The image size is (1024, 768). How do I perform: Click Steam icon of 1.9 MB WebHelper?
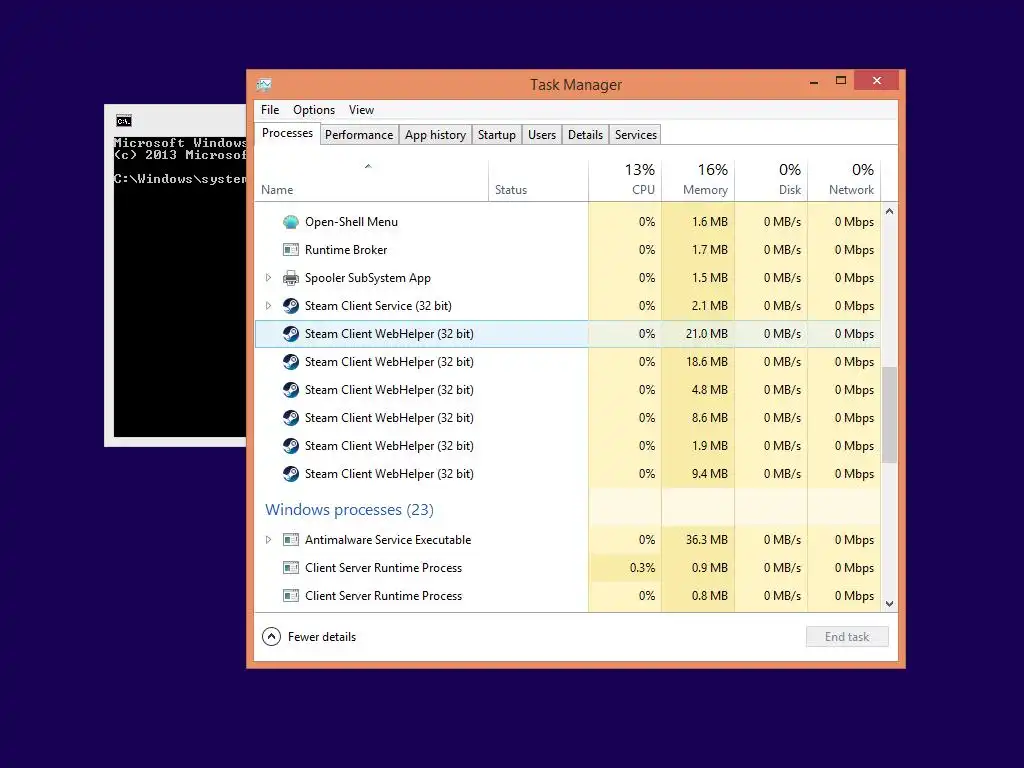click(291, 446)
